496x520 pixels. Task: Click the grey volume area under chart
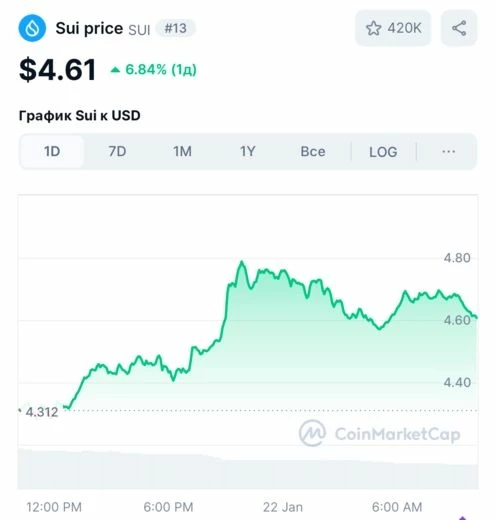248,470
